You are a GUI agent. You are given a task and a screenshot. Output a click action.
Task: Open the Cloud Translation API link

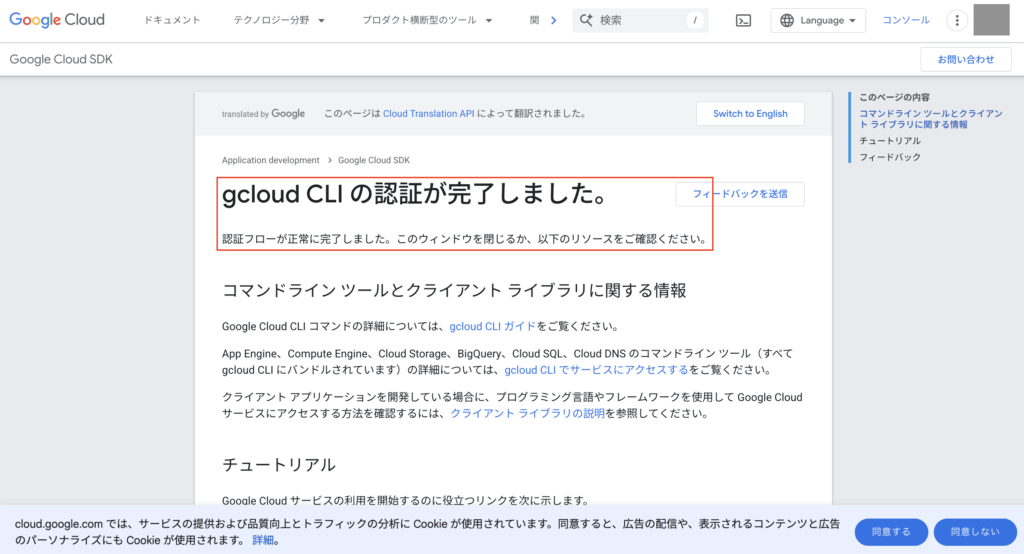[x=428, y=114]
